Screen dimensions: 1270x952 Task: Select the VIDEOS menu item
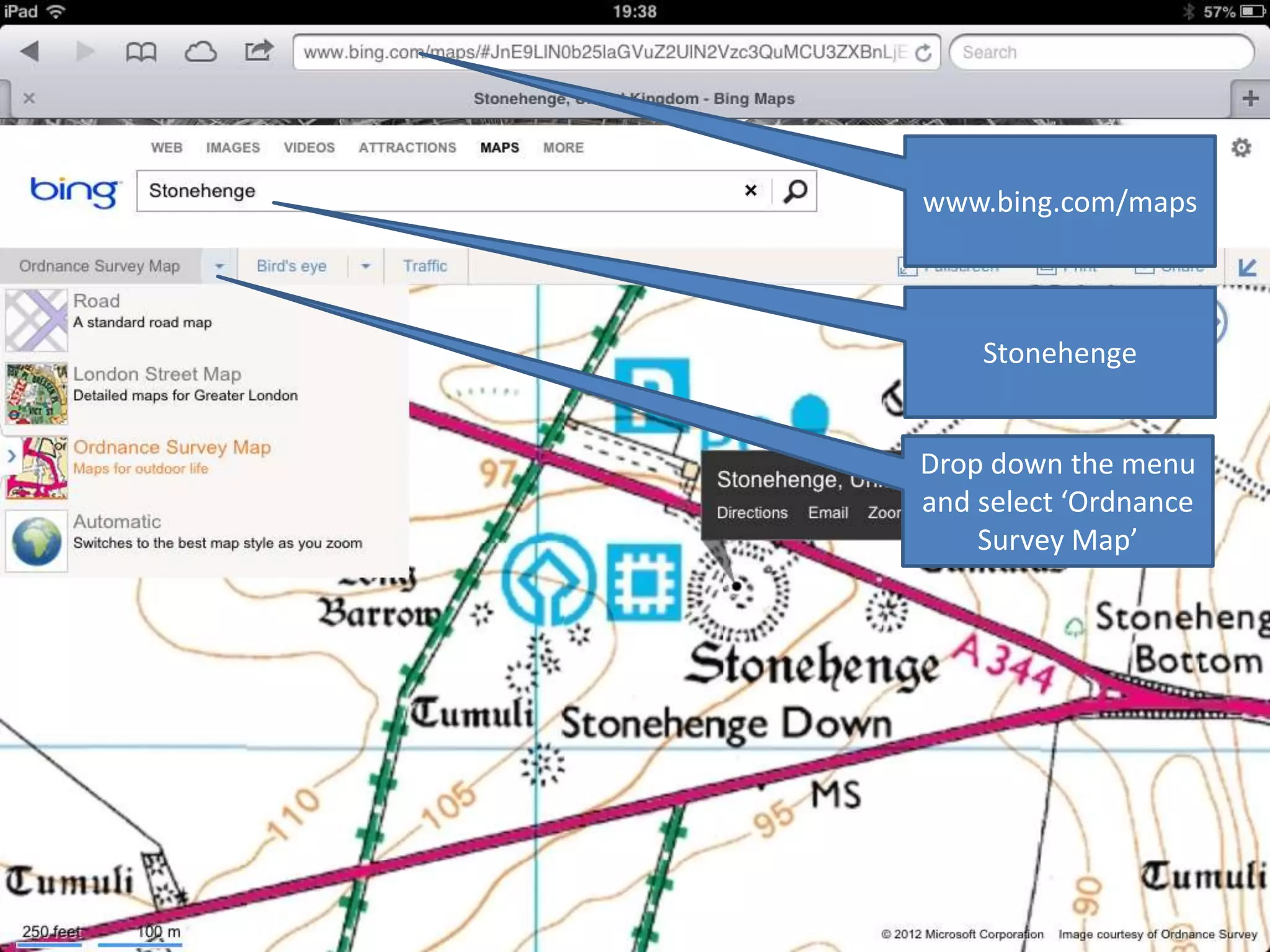click(x=309, y=148)
